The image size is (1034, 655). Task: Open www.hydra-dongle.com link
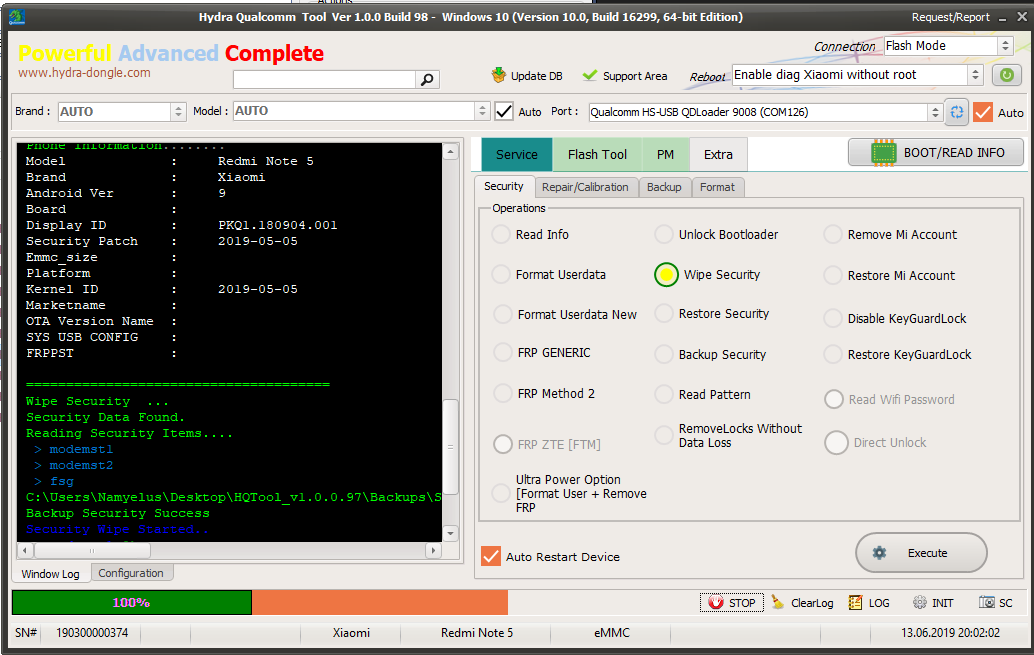point(84,73)
